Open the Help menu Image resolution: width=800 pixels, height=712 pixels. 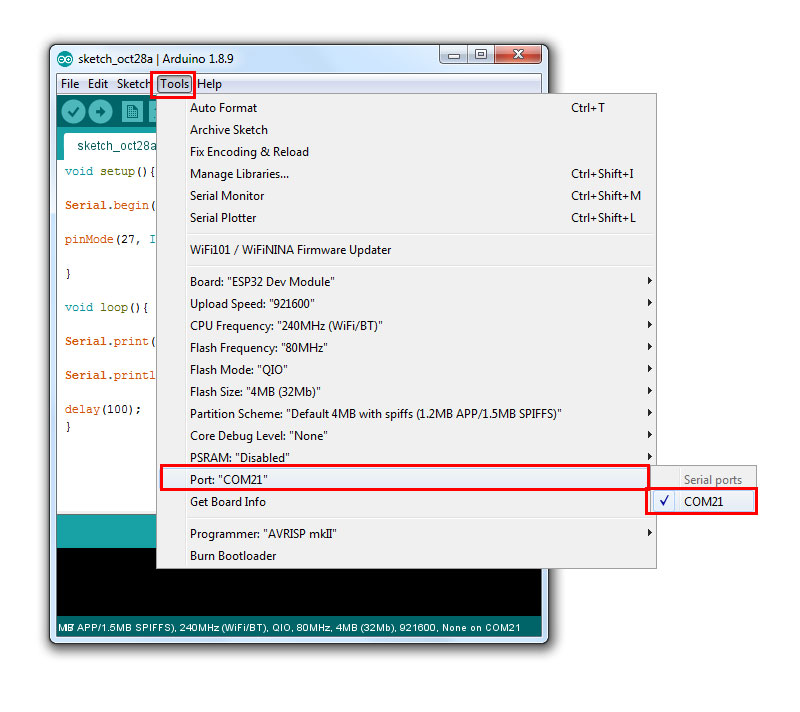pos(209,84)
